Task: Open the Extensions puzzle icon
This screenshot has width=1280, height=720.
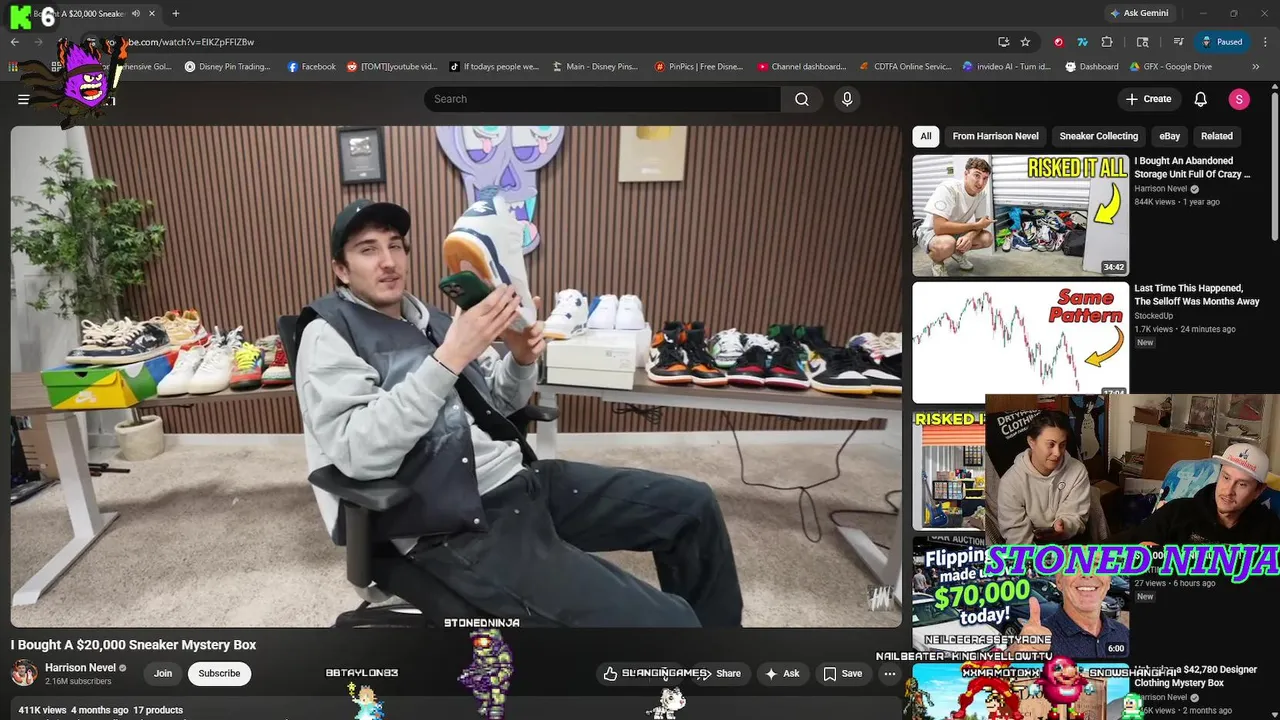Action: point(1107,42)
